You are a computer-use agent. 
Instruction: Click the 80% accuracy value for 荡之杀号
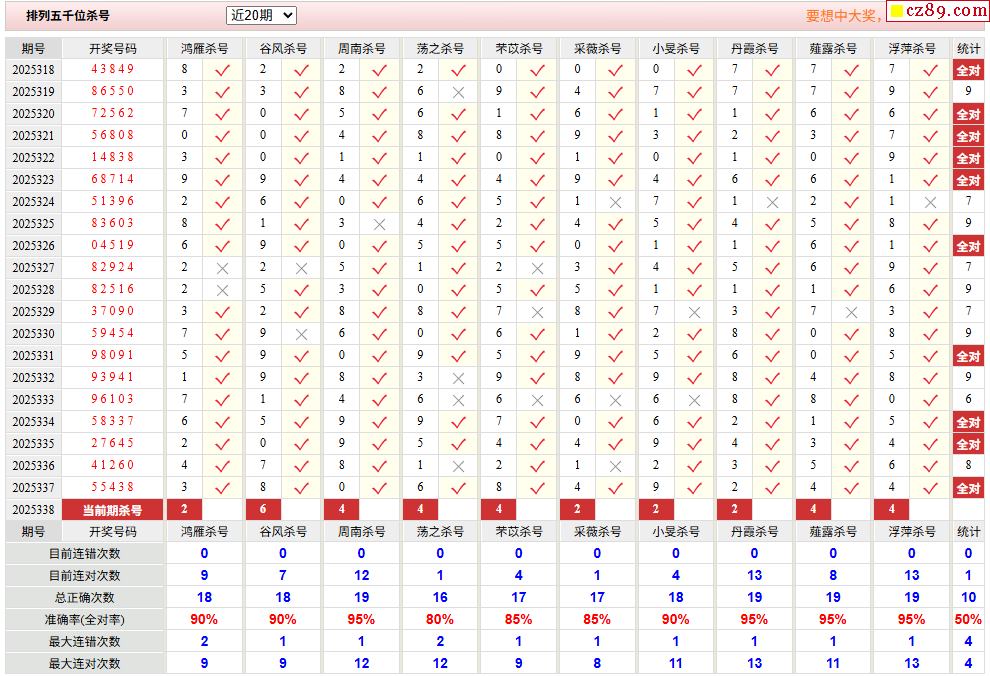pos(440,619)
